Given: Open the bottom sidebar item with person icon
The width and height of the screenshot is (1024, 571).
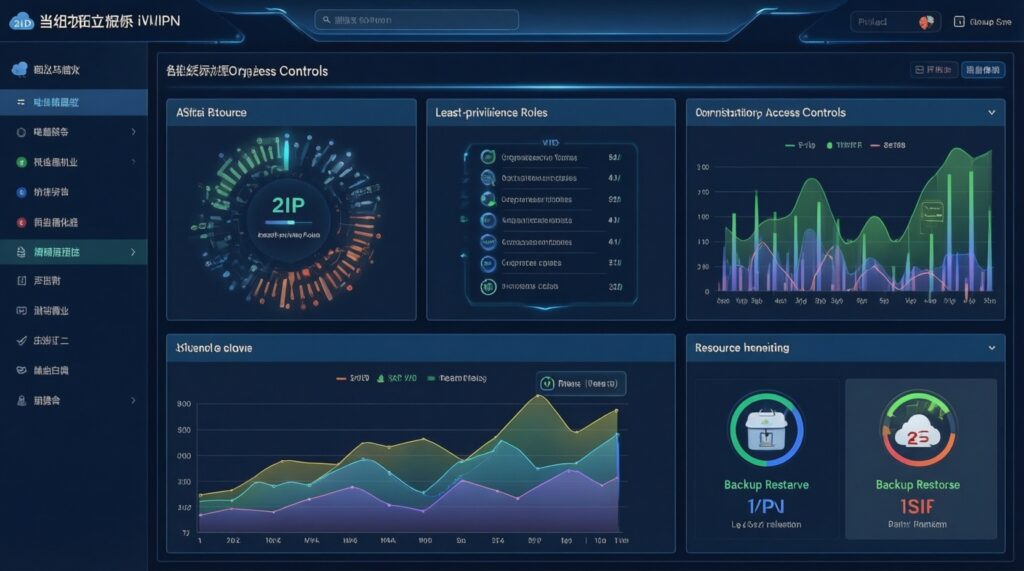Looking at the screenshot, I should pos(74,400).
